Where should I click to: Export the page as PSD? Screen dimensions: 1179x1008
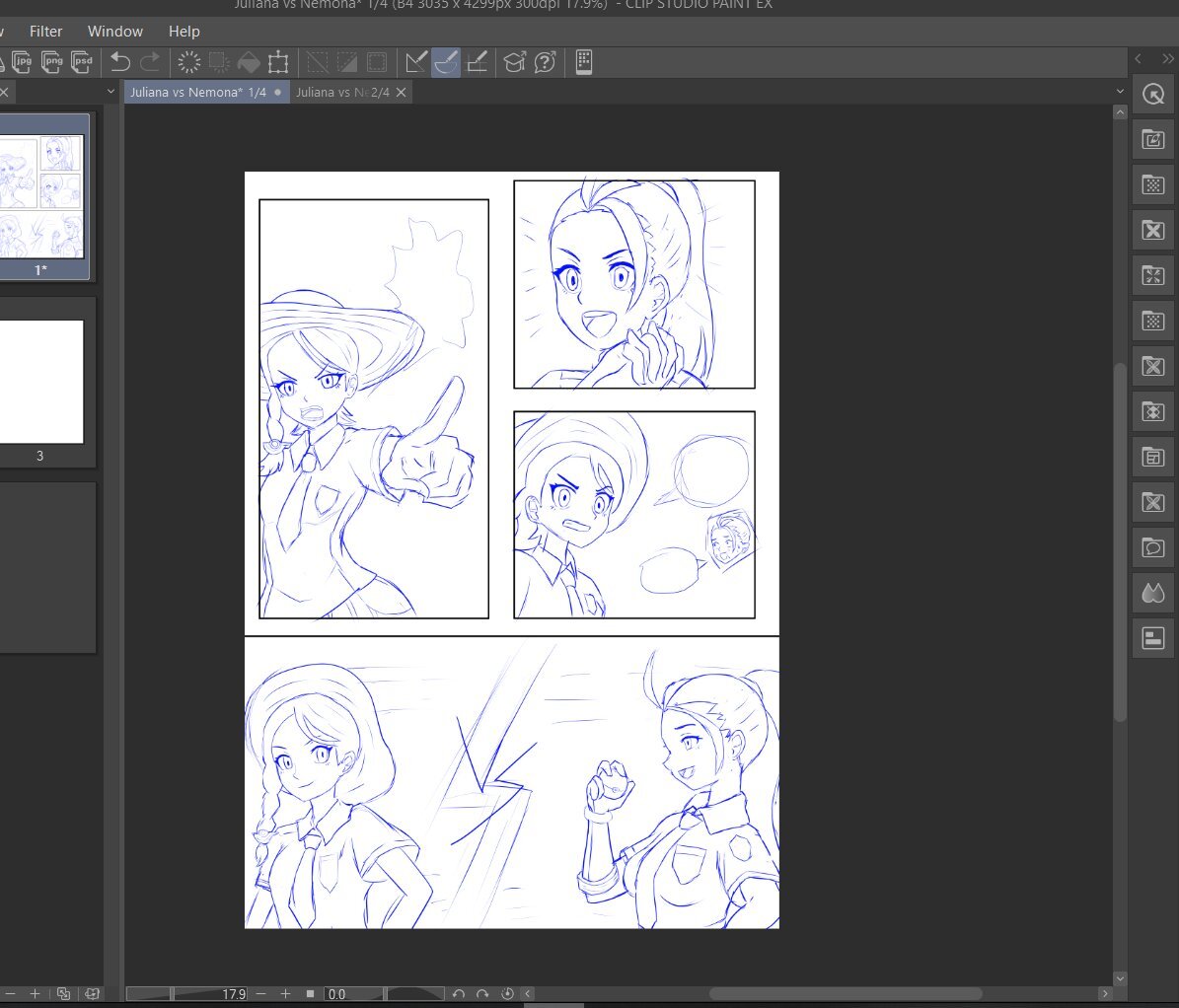[81, 61]
